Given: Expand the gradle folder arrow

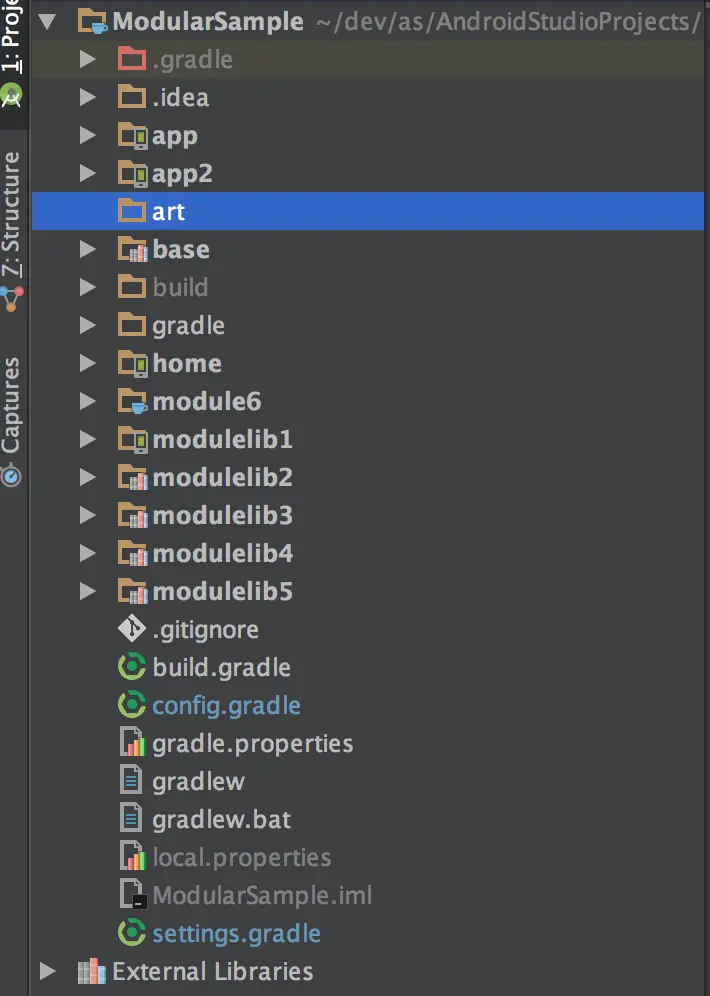Looking at the screenshot, I should click(x=88, y=325).
